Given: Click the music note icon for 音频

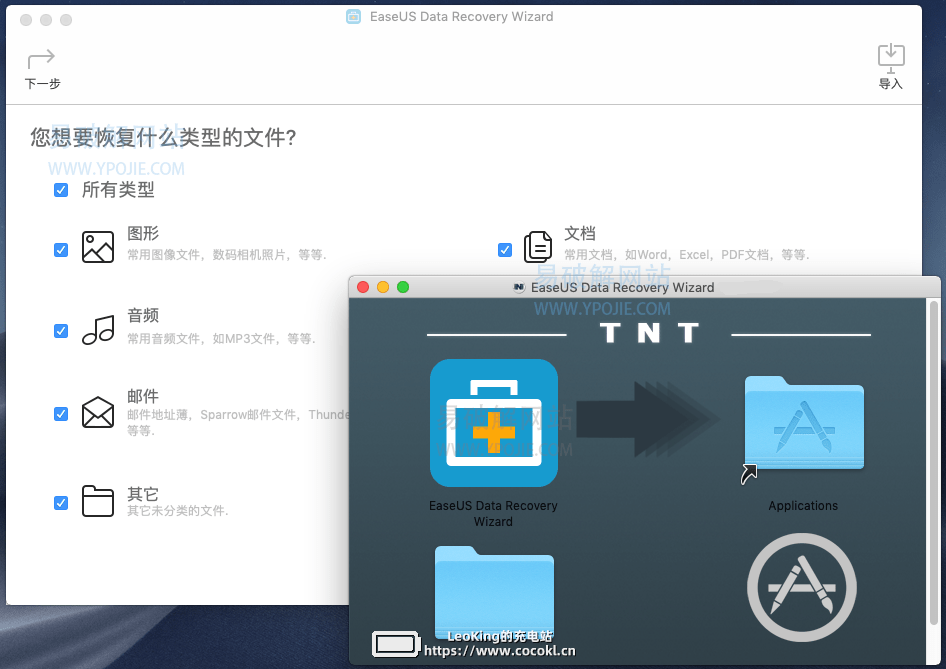Looking at the screenshot, I should click(x=98, y=330).
